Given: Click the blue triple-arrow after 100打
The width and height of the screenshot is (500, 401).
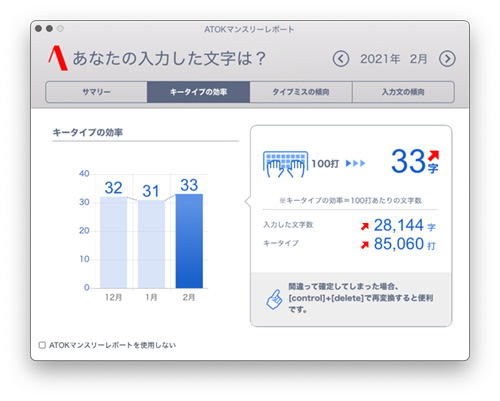Looking at the screenshot, I should coord(356,163).
